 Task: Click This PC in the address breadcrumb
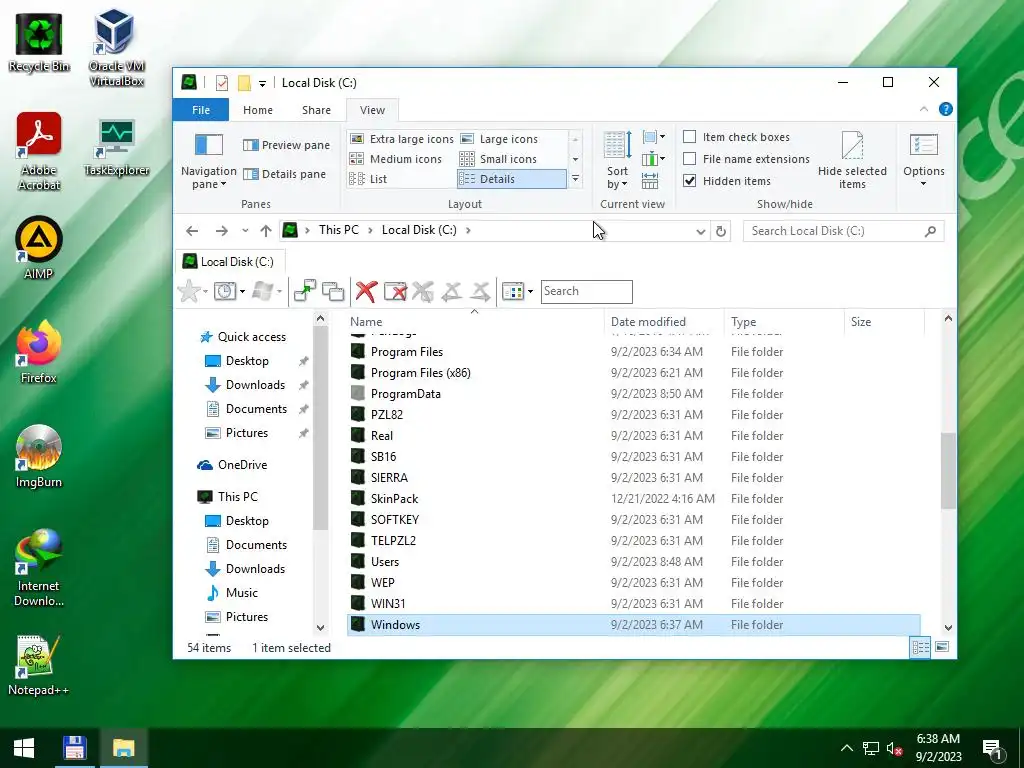tap(338, 230)
